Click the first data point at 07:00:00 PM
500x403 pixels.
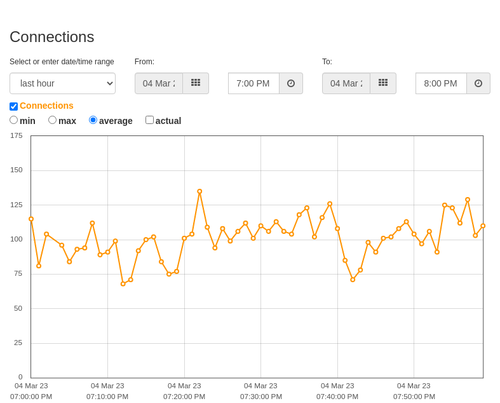coord(31,219)
